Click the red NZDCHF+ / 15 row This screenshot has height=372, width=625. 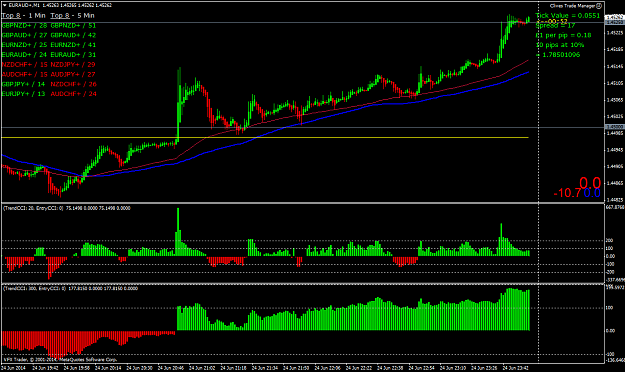tap(24, 65)
